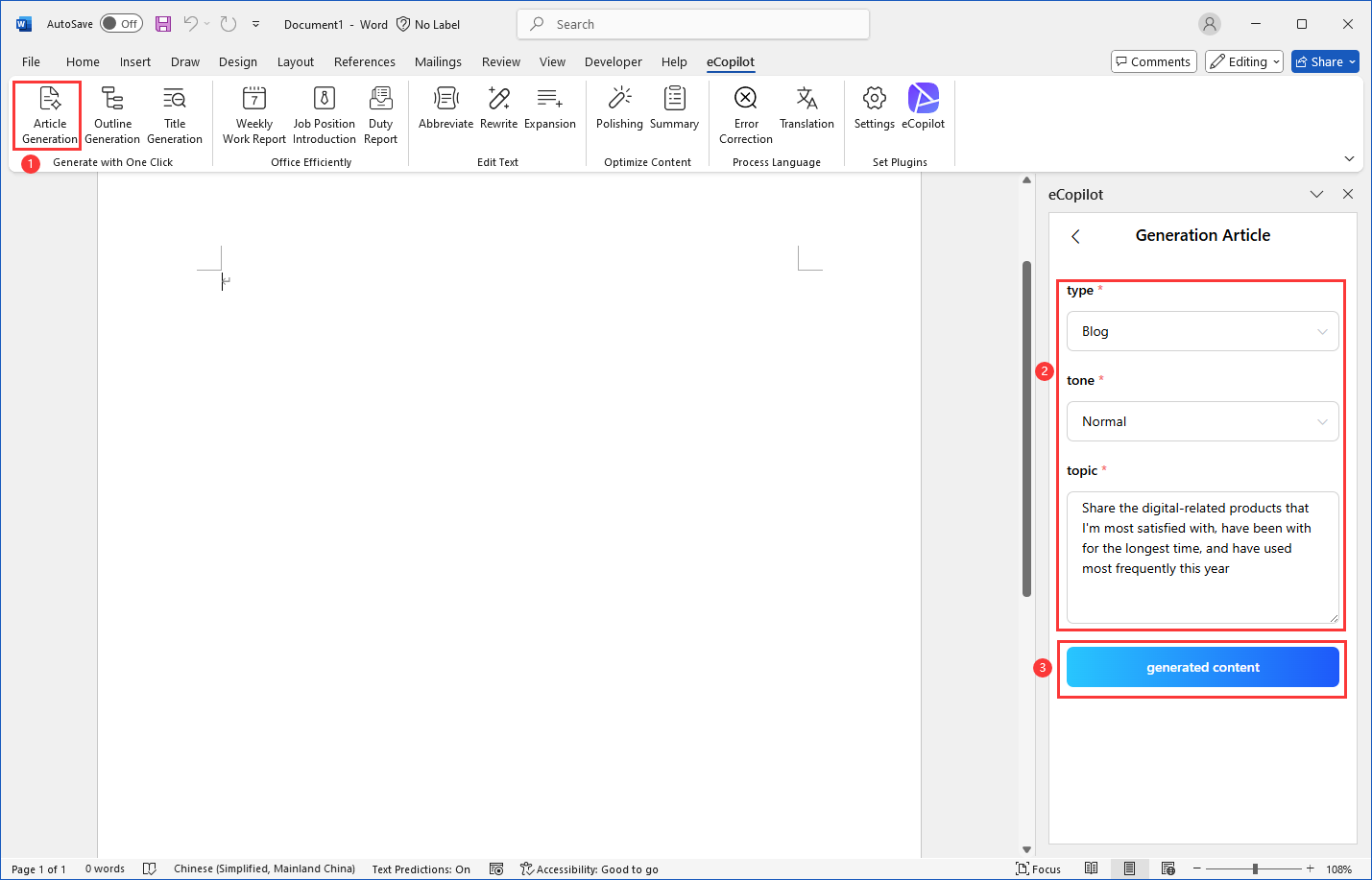
Task: Open the Review tab
Action: coord(500,61)
